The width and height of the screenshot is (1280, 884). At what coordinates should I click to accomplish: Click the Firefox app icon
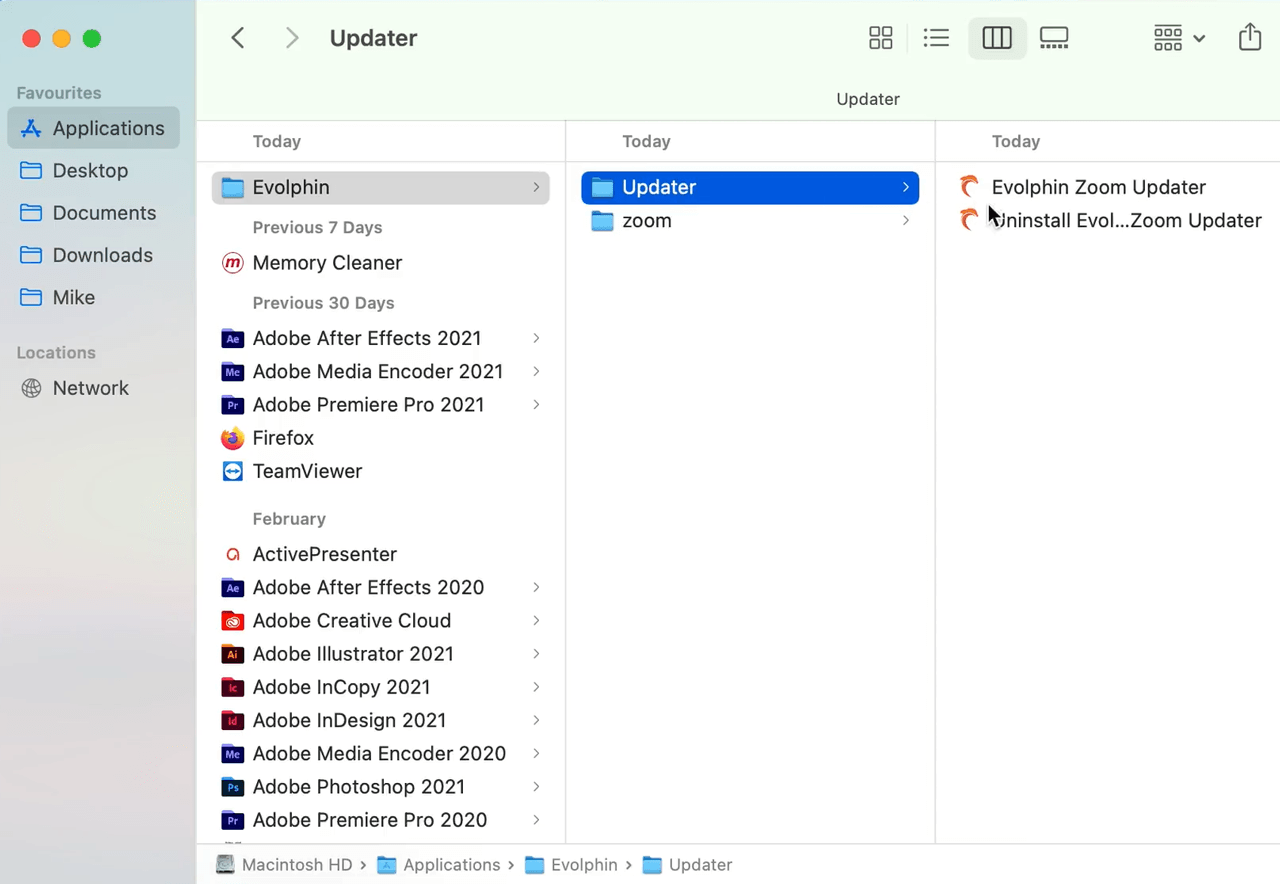pyautogui.click(x=232, y=438)
